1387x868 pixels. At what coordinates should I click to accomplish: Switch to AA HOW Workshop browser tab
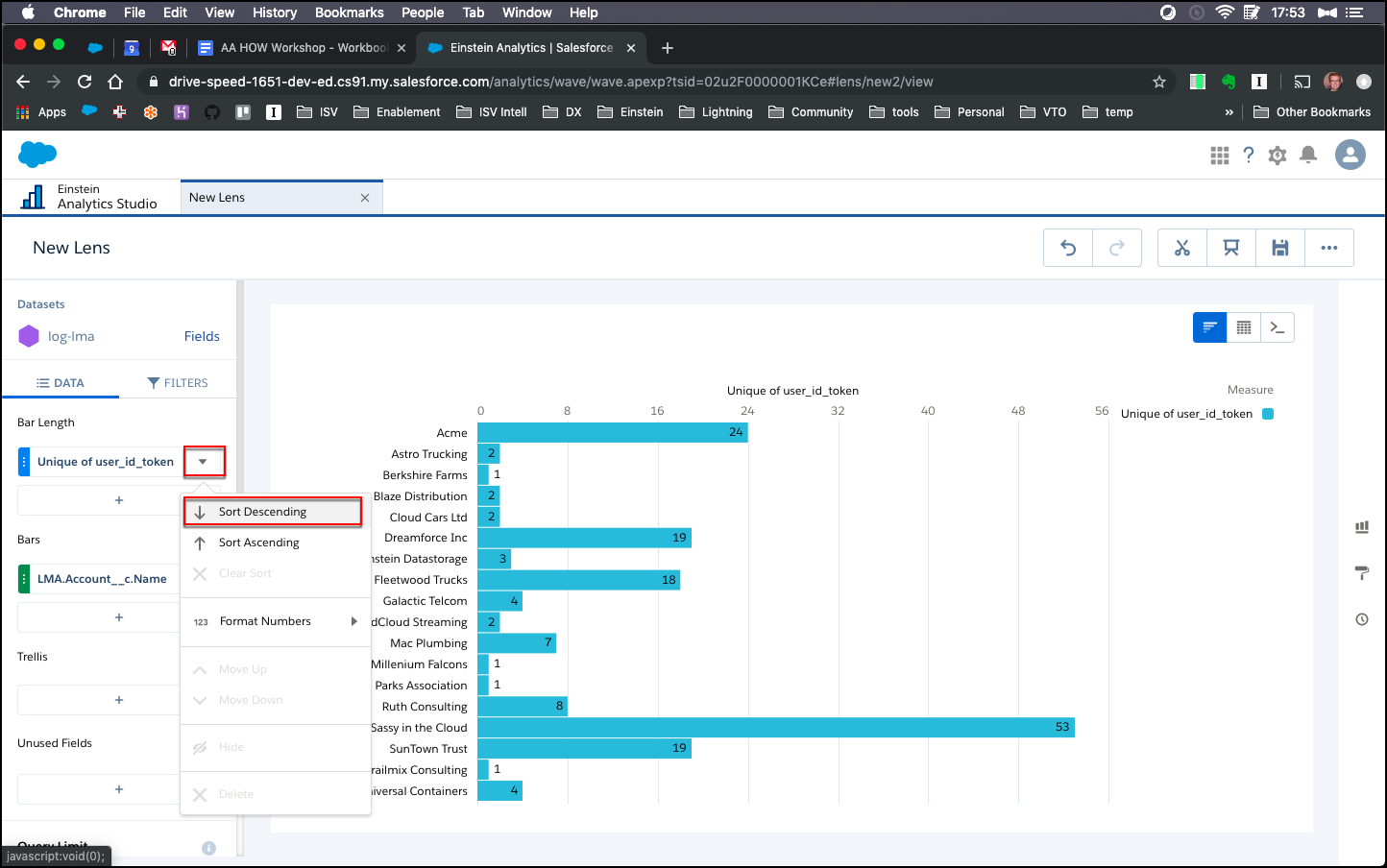302,48
